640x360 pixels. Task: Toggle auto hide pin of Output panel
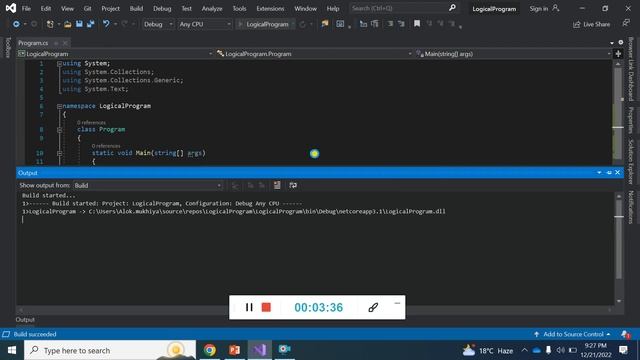pyautogui.click(x=609, y=173)
